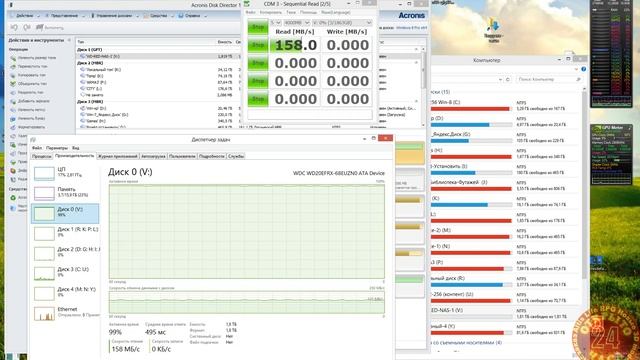Image resolution: width=640 pixels, height=360 pixels.
Task: Click usage bar of Библиотека-Футажей (J:) drive
Action: 471,189
